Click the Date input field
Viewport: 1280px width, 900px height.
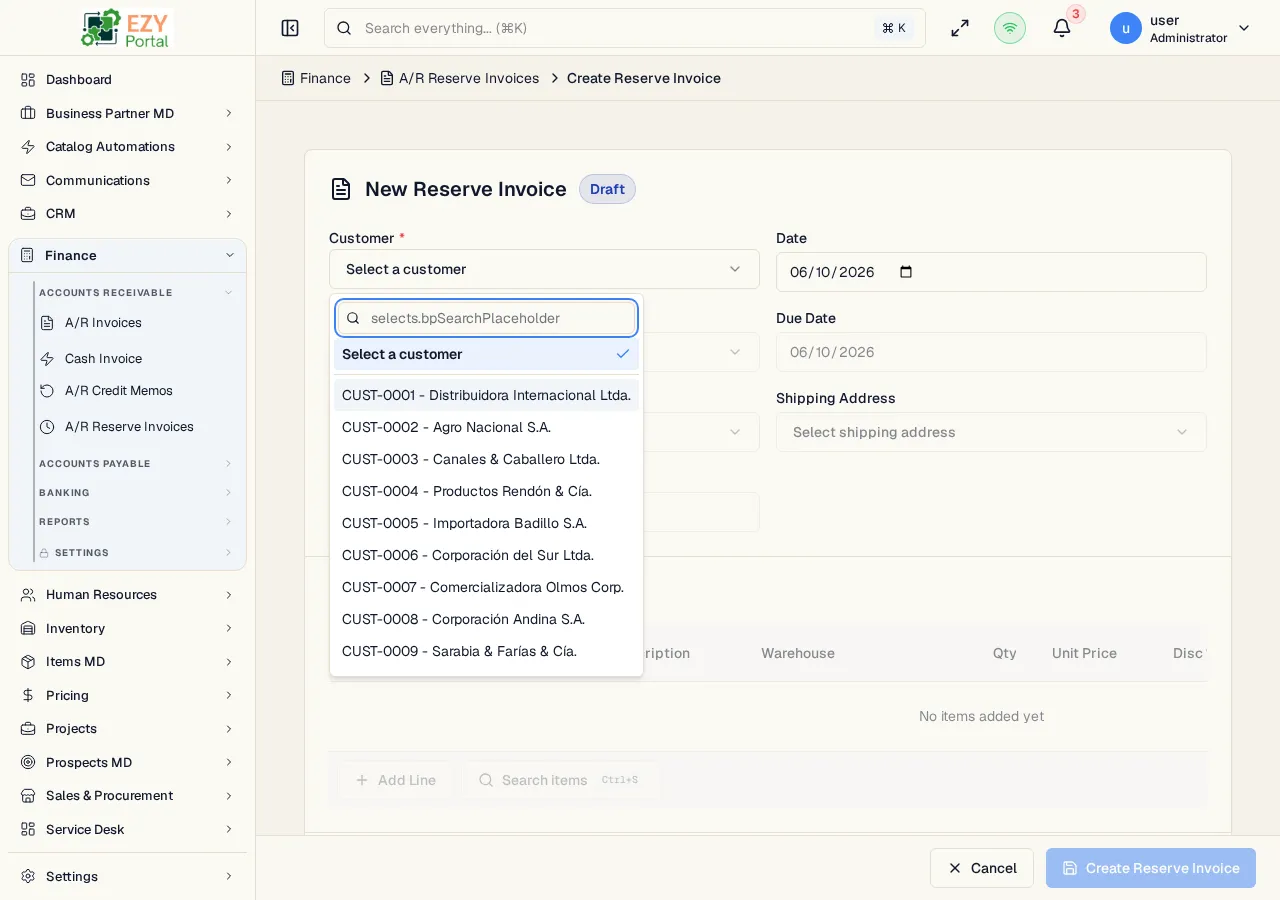click(x=991, y=272)
